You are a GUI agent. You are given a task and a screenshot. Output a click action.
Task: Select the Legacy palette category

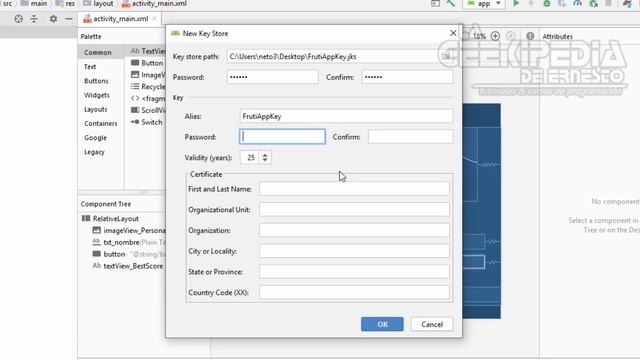pos(94,152)
